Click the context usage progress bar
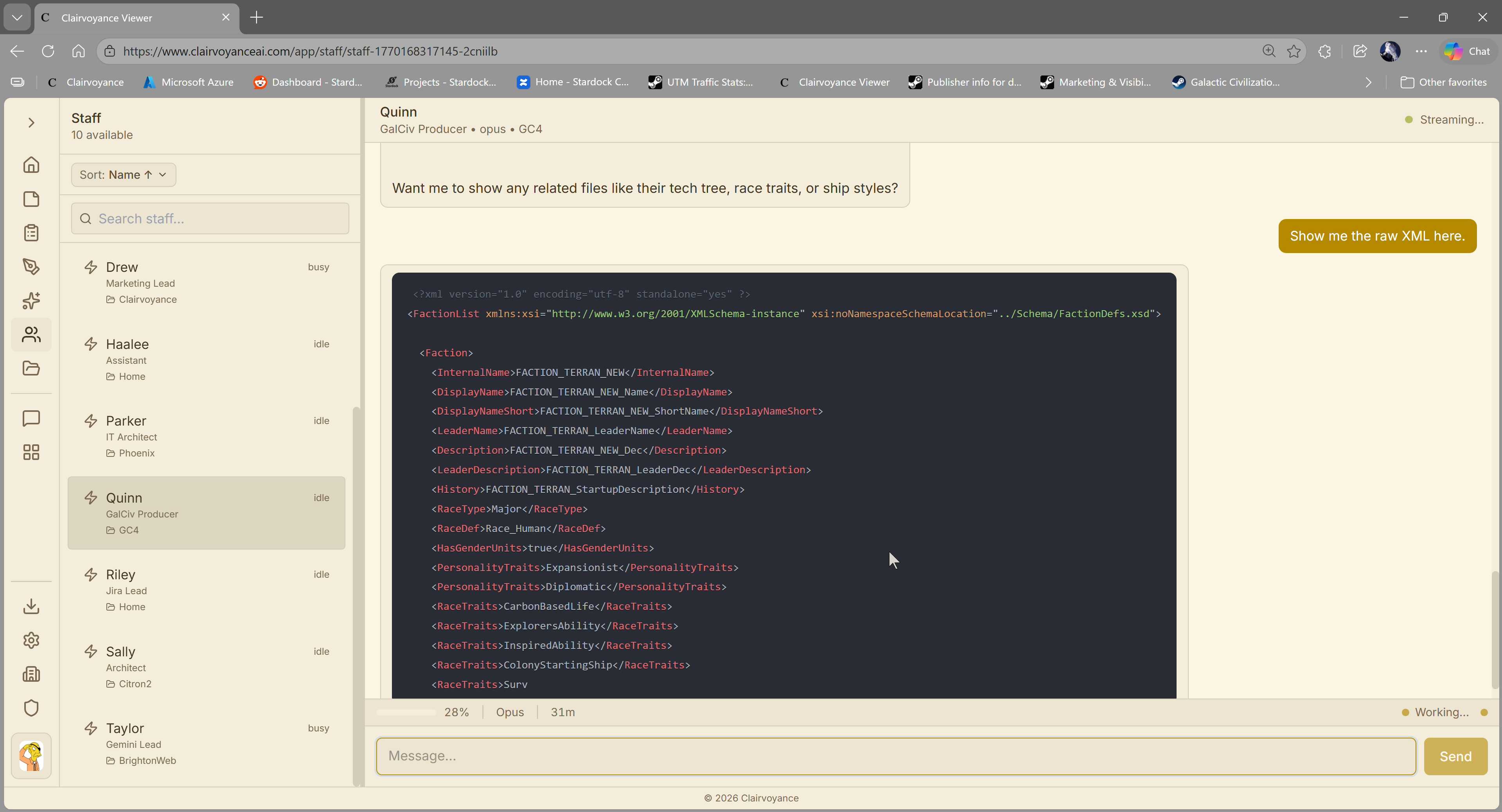Screen dimensions: 1502x812 point(406,712)
